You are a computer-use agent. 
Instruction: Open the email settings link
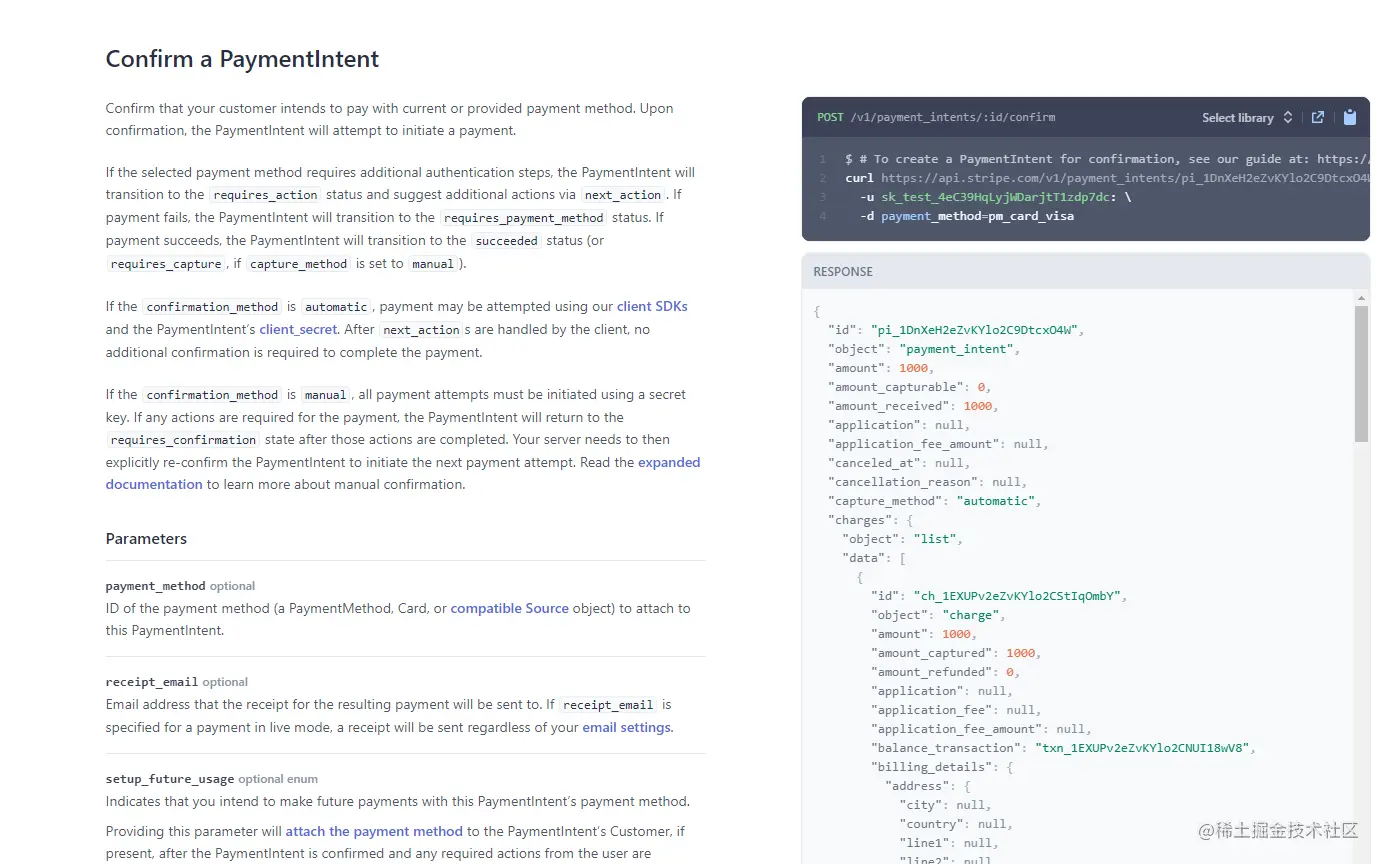(x=626, y=727)
